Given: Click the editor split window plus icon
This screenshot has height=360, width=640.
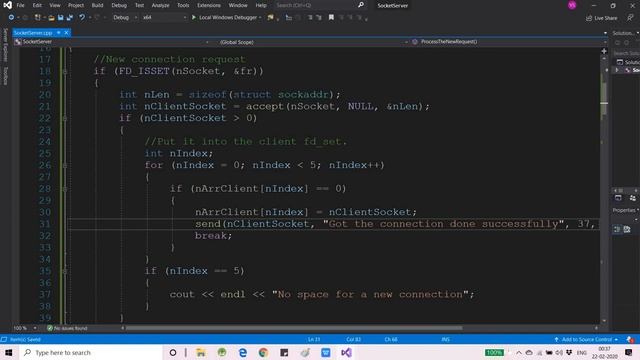Looking at the screenshot, I should pyautogui.click(x=604, y=51).
